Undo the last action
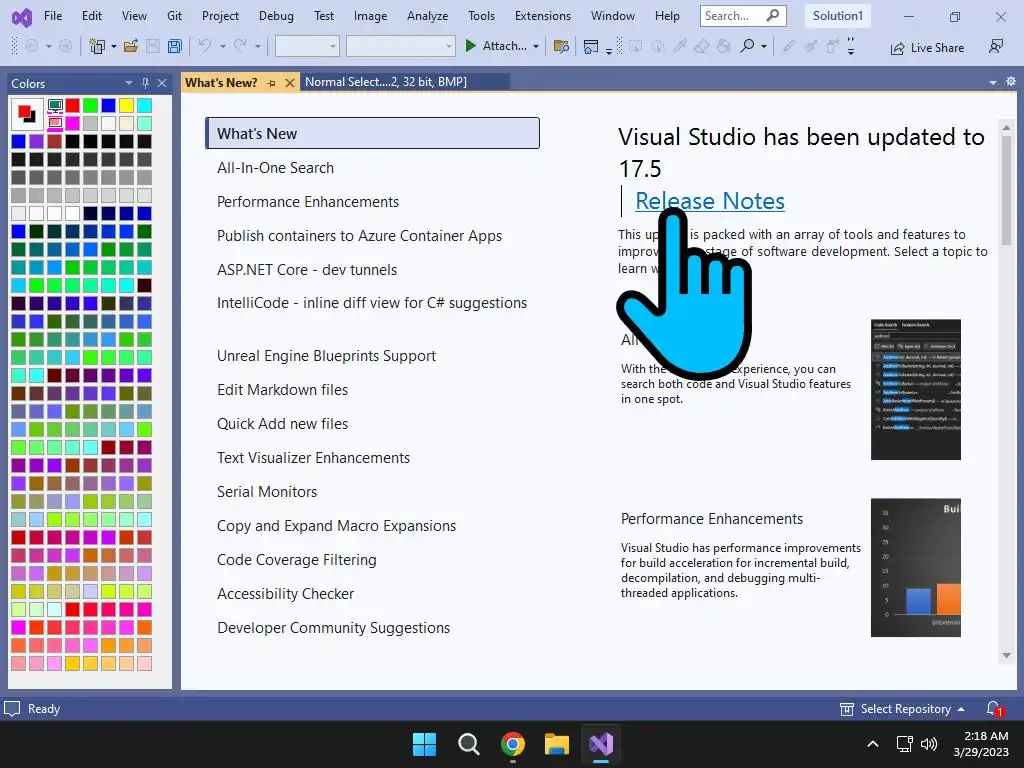 (x=205, y=46)
